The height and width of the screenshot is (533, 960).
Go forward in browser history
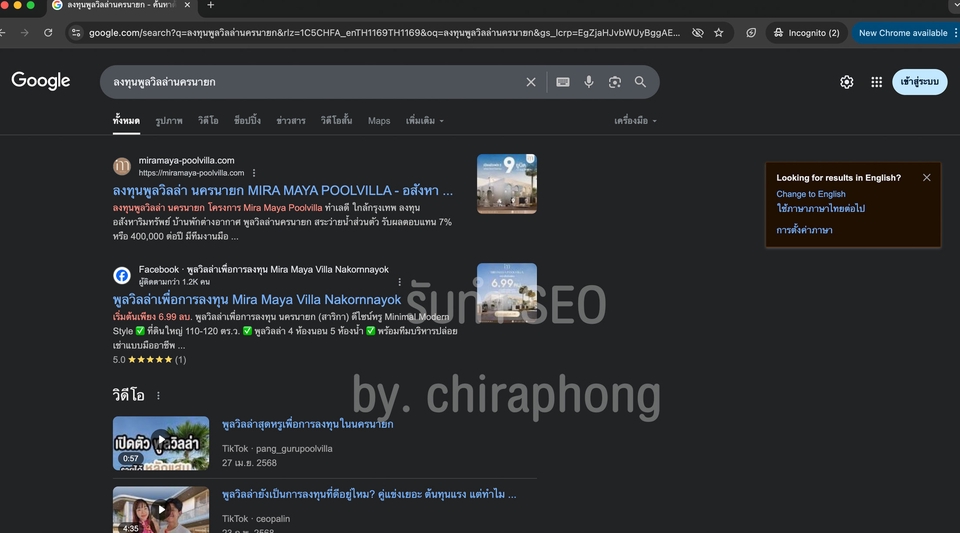[x=24, y=33]
